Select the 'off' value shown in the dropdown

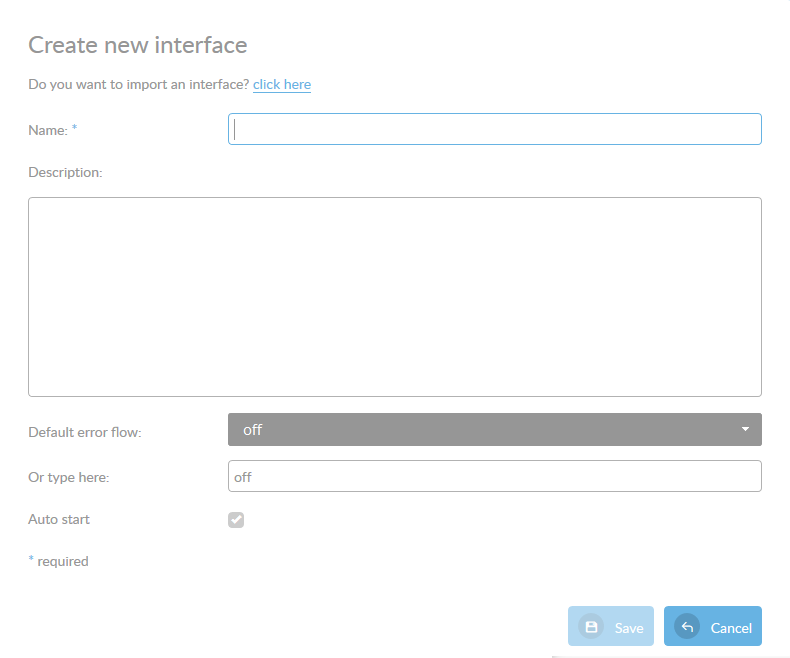(x=253, y=429)
